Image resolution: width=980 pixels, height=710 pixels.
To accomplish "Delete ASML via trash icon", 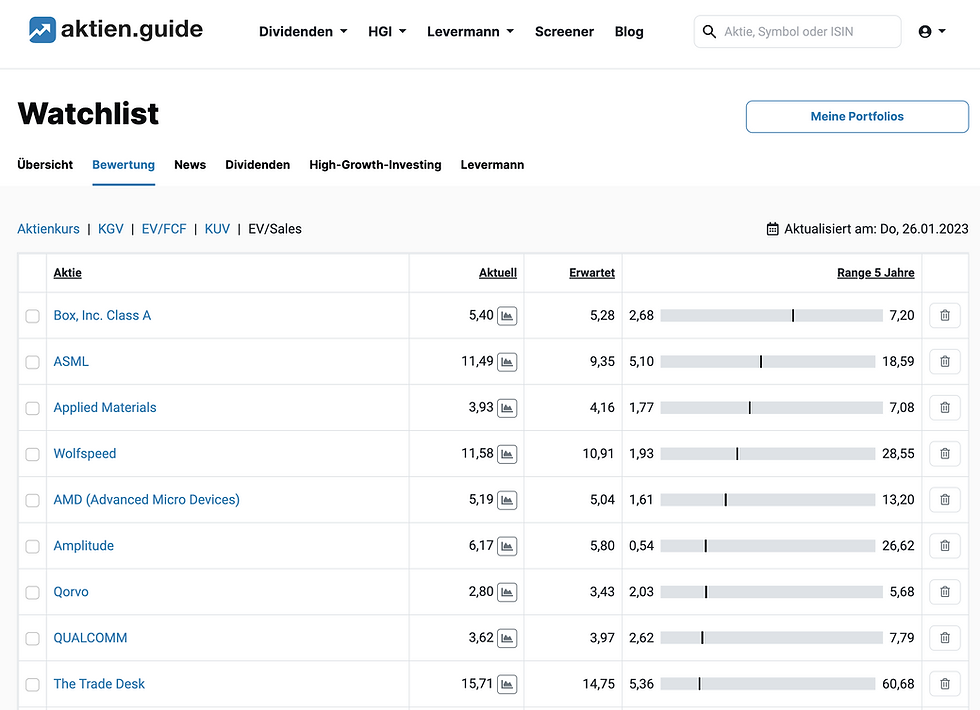I will pos(945,361).
